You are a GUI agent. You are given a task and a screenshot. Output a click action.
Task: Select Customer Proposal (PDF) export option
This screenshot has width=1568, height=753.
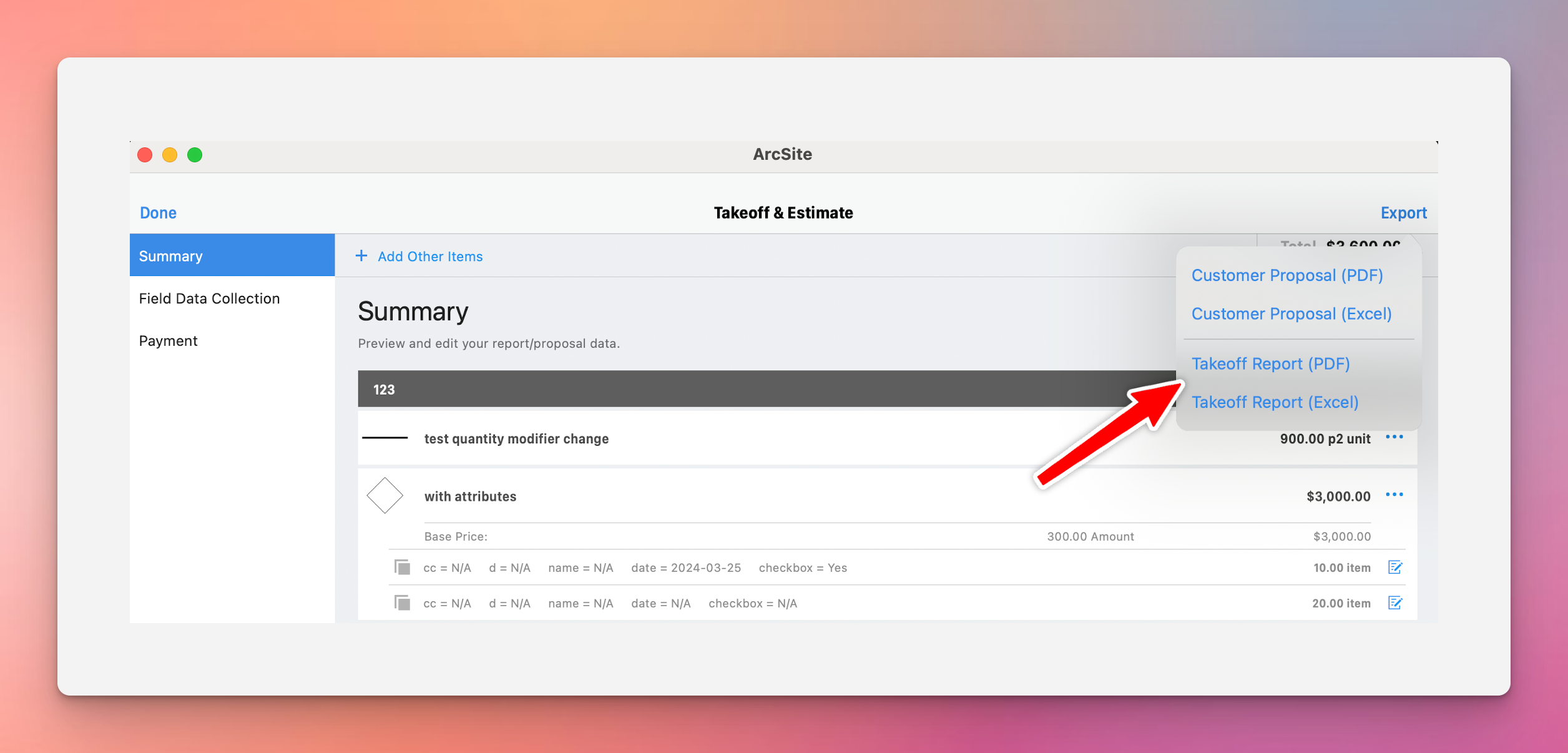[x=1287, y=275]
